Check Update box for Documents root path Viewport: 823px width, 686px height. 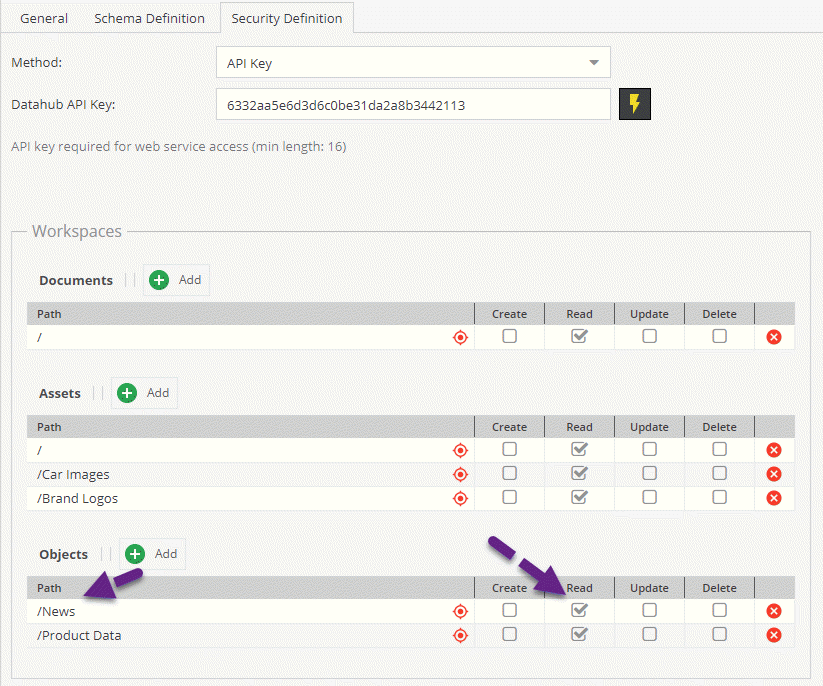pyautogui.click(x=649, y=336)
